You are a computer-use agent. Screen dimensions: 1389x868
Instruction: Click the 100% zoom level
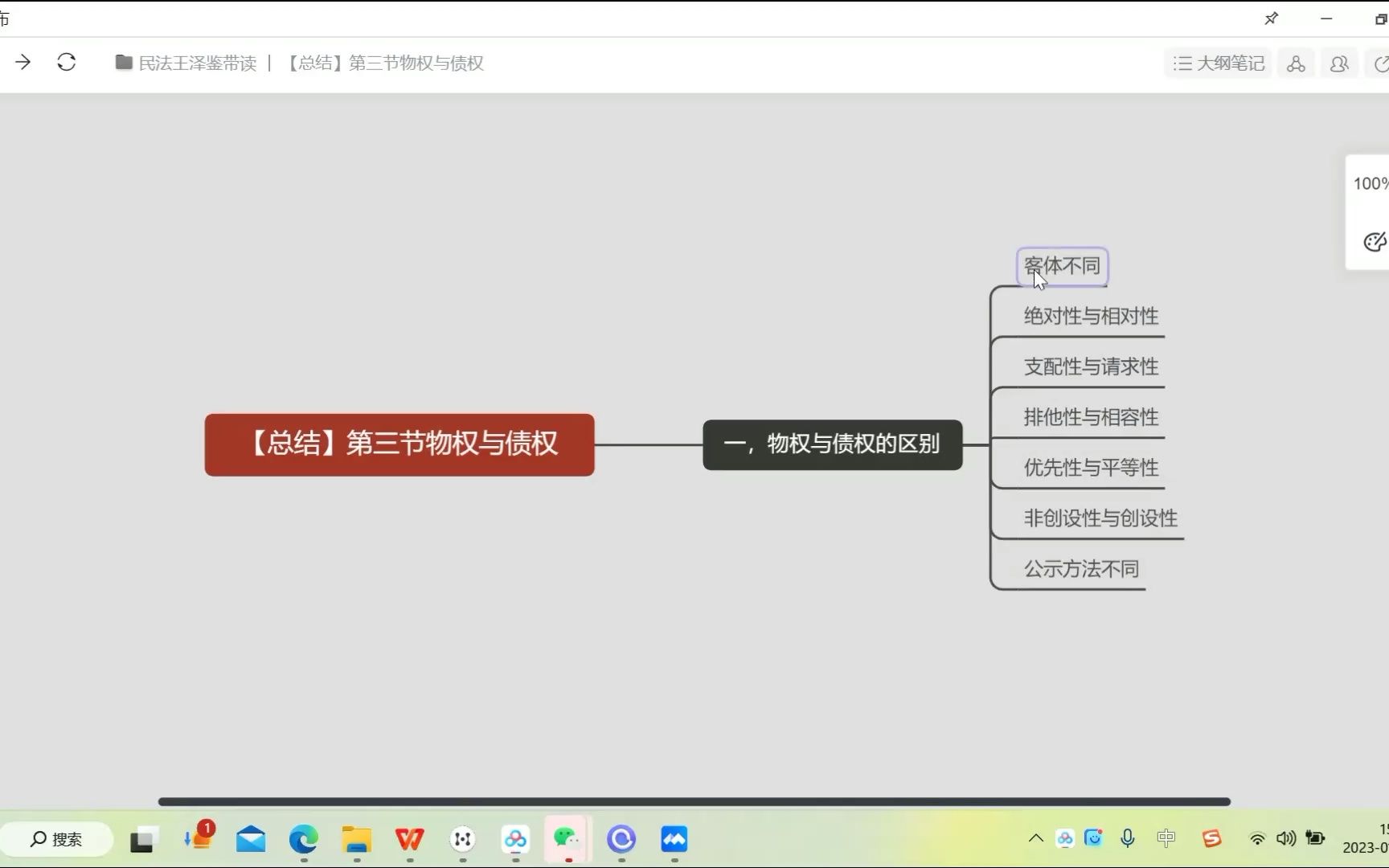pos(1371,183)
